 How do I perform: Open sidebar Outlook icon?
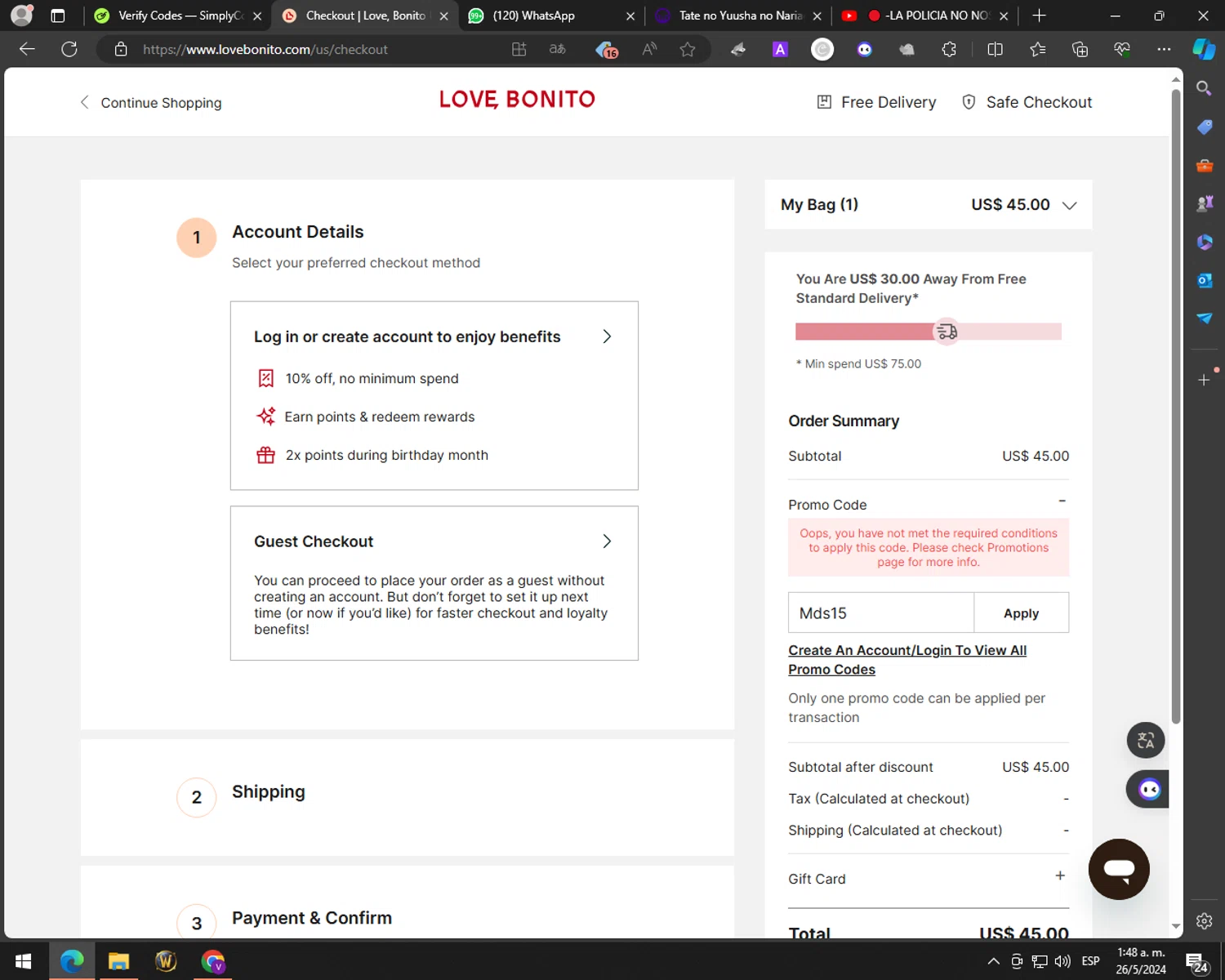pyautogui.click(x=1205, y=280)
